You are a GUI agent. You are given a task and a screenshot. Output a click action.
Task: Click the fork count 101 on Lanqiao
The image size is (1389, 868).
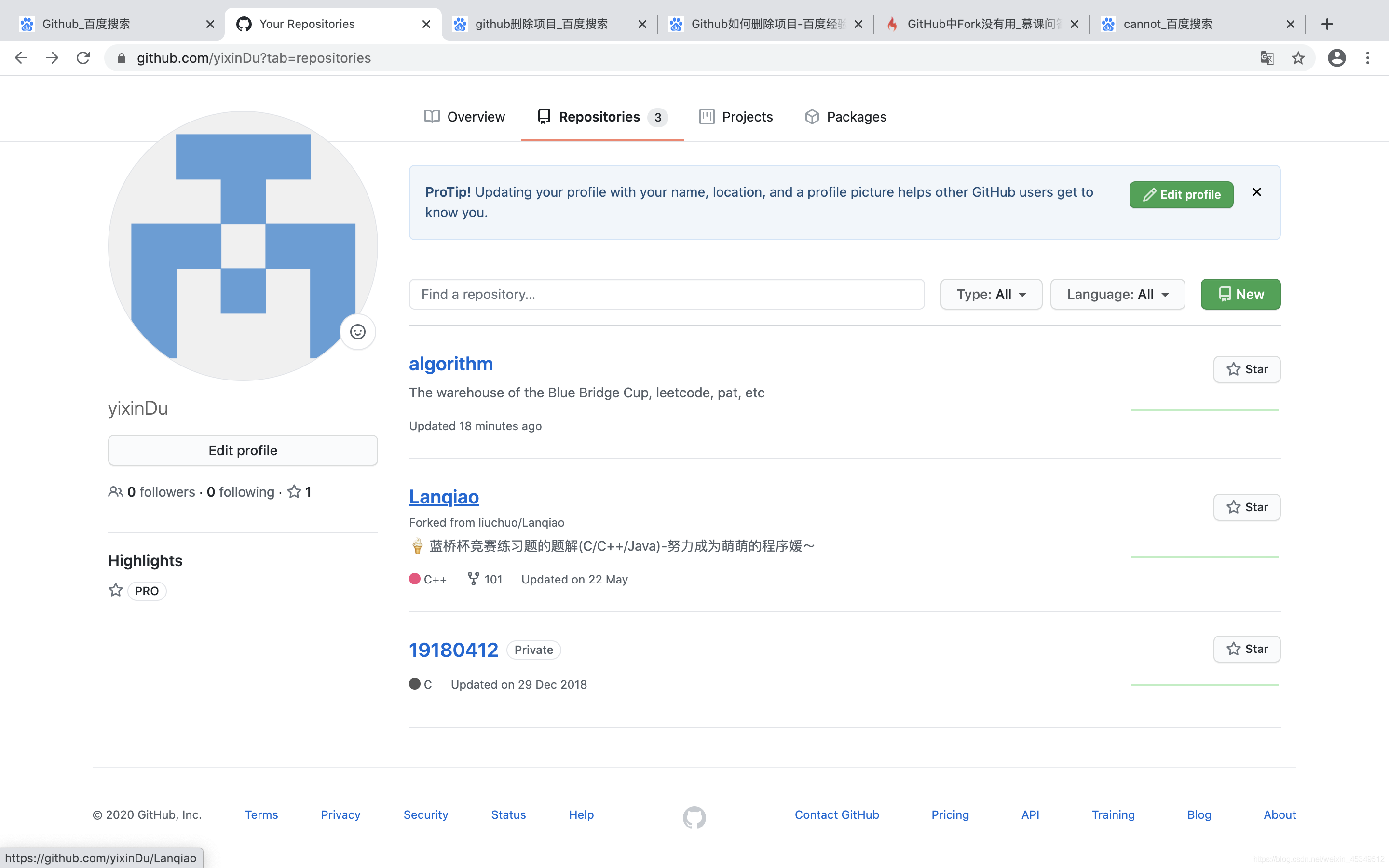485,579
